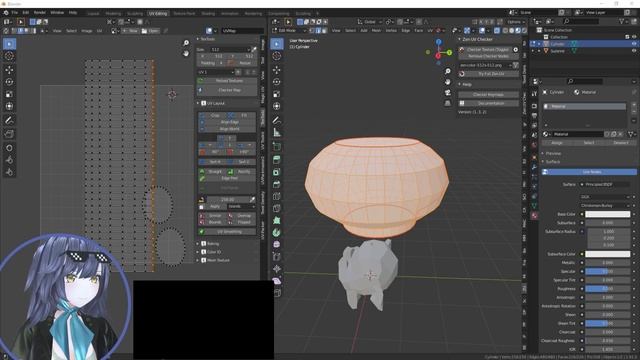The height and width of the screenshot is (360, 640).
Task: Open the Subsurface Color swatch
Action: tap(608, 254)
